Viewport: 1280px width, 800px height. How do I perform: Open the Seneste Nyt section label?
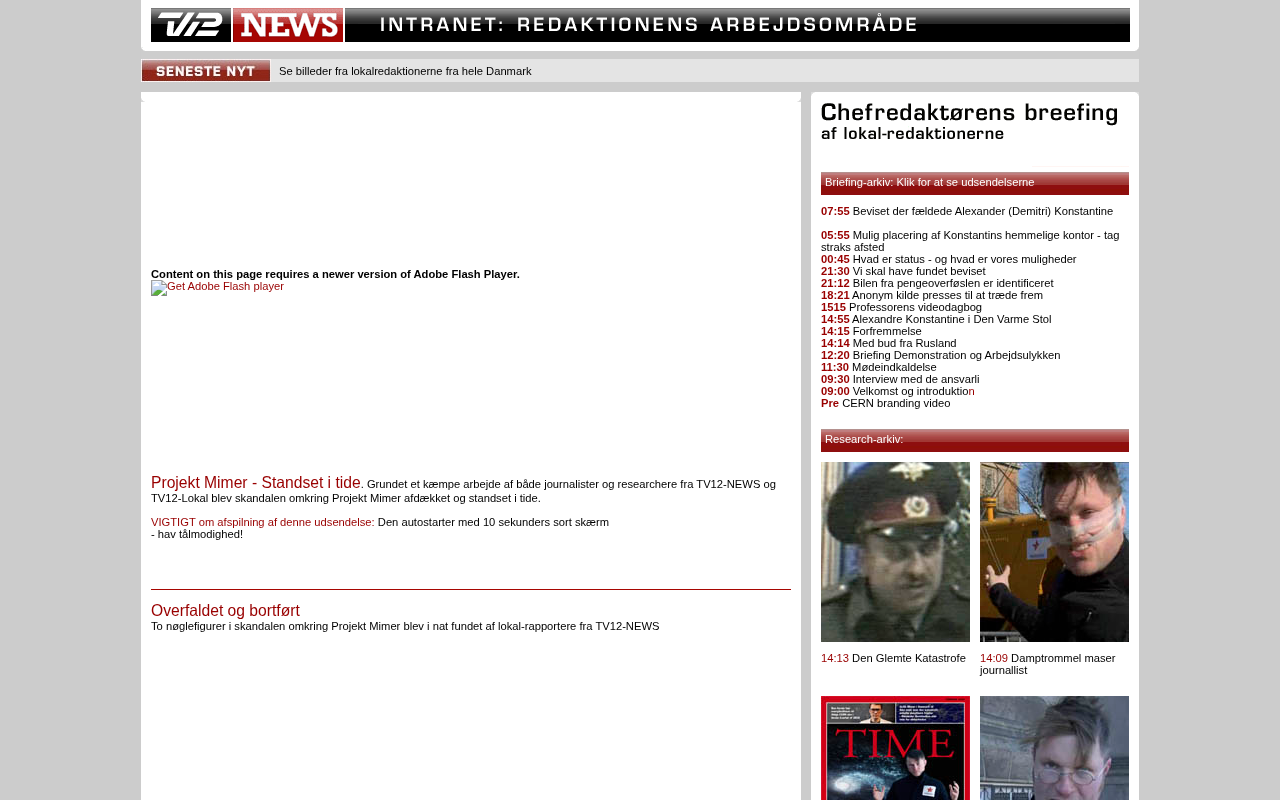(206, 71)
